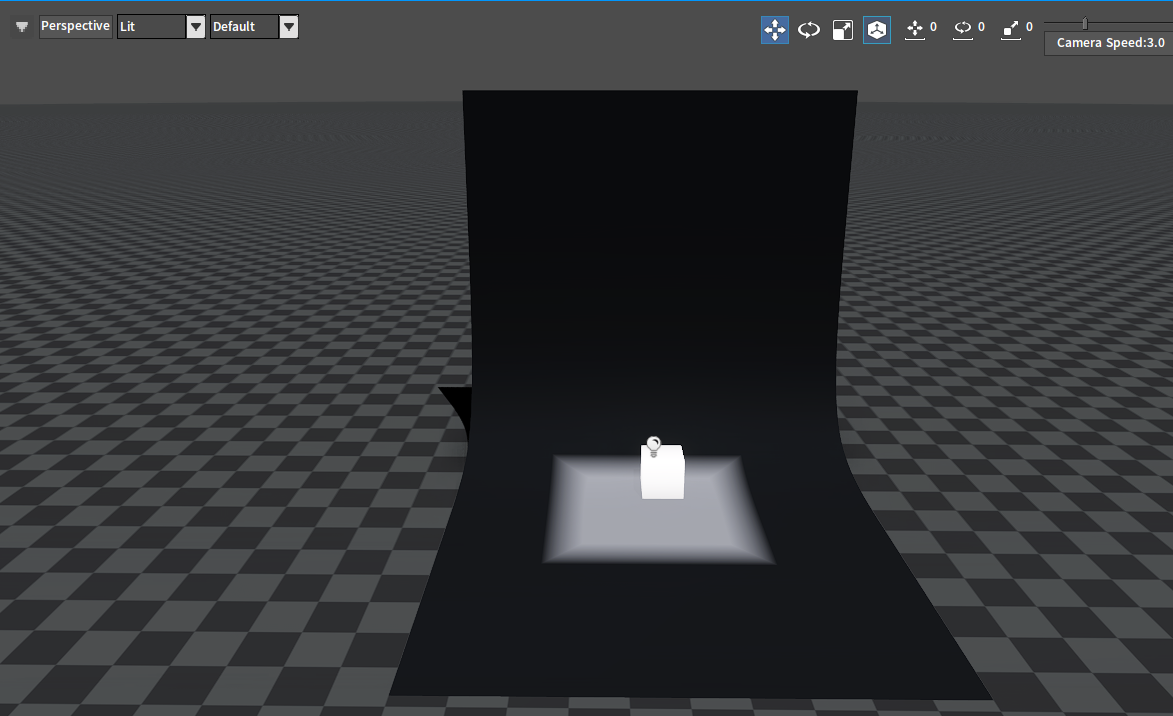The height and width of the screenshot is (716, 1173).
Task: Click the rotation snap value 0
Action: (981, 27)
